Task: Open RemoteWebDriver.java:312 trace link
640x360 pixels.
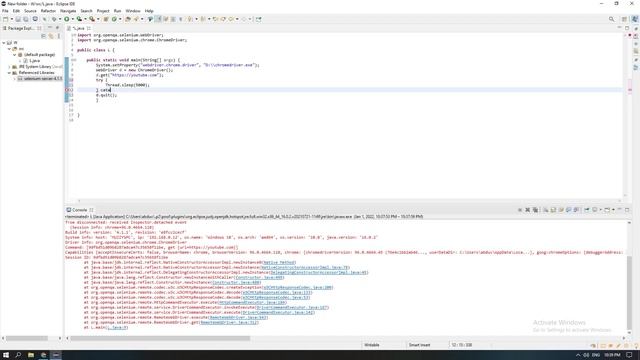Action: pyautogui.click(x=229, y=322)
